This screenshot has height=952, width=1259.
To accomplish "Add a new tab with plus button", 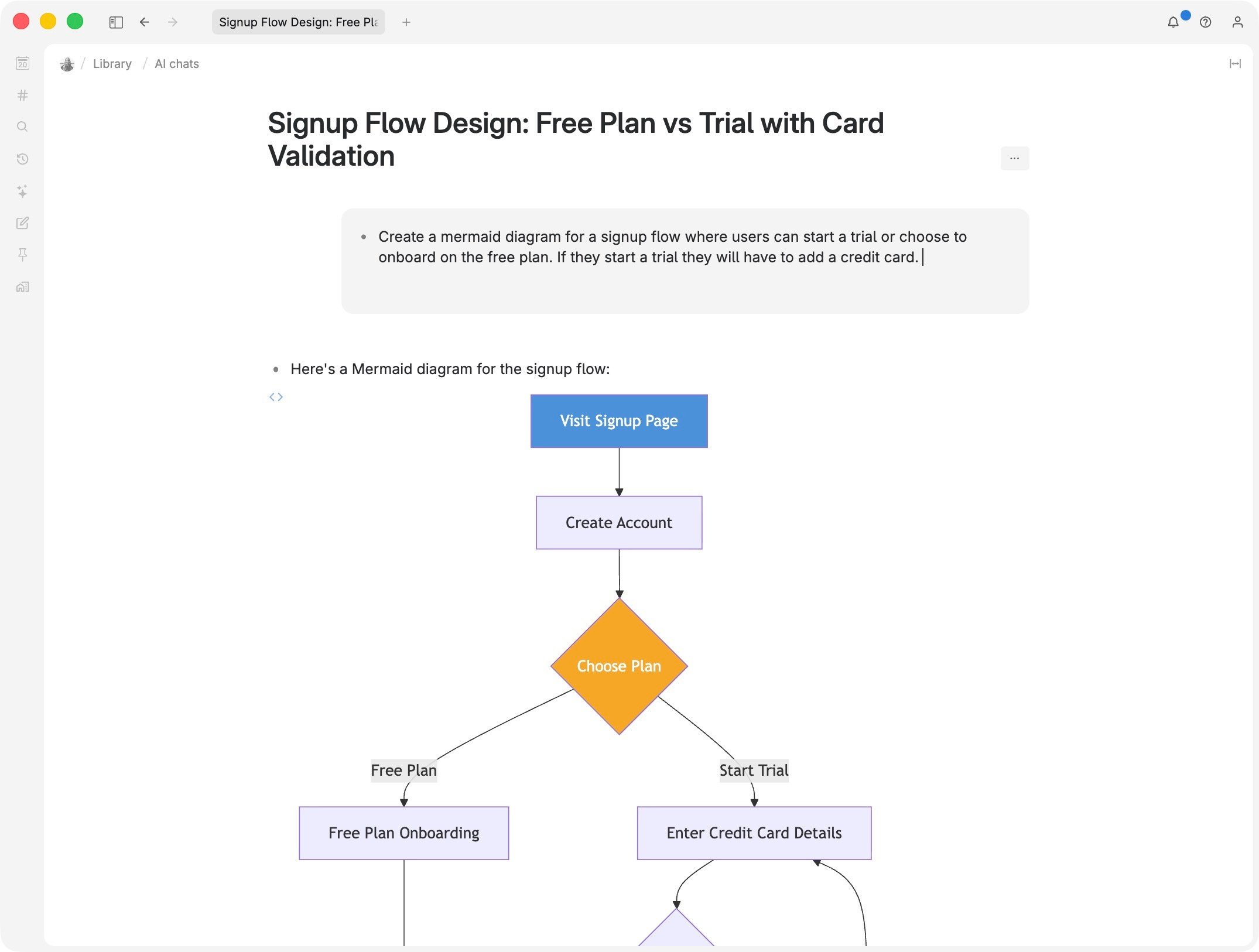I will 406,22.
